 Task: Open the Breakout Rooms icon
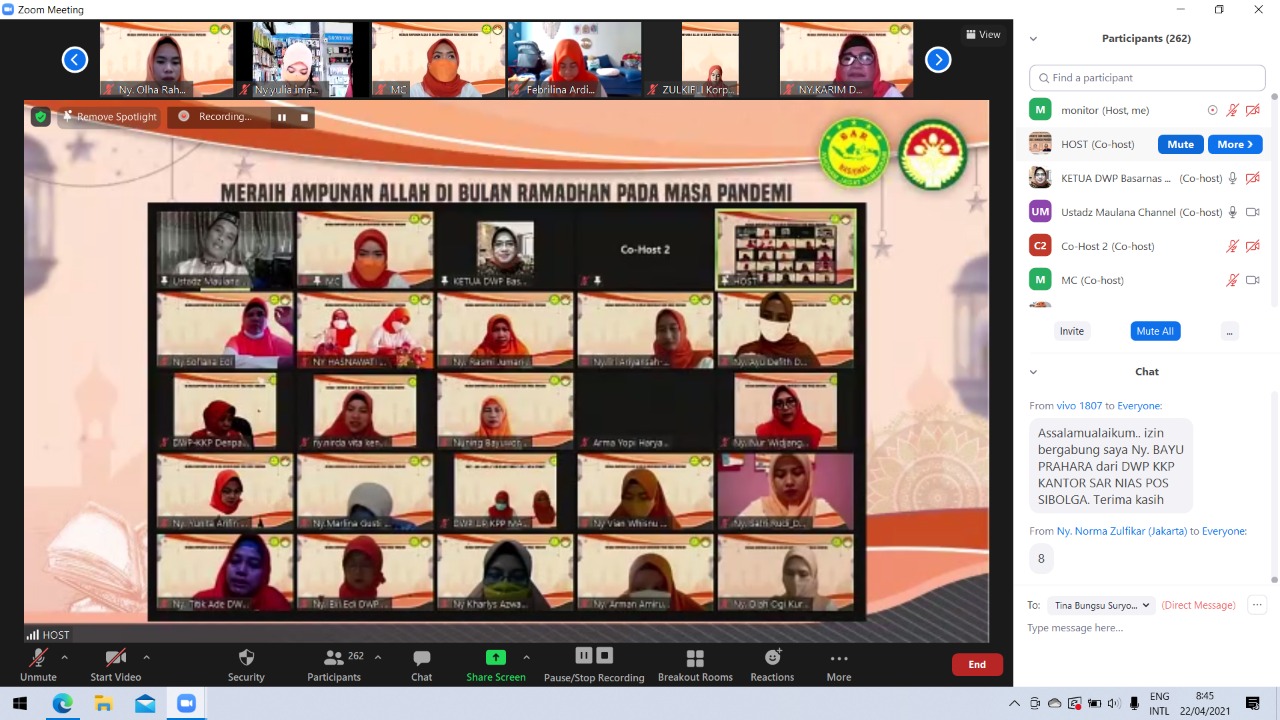click(x=695, y=658)
